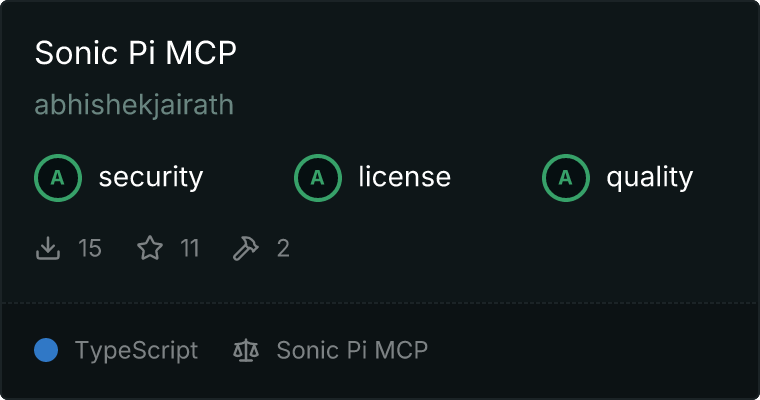Viewport: 760px width, 400px height.
Task: Open the abhishekjairath author link
Action: pyautogui.click(x=134, y=105)
